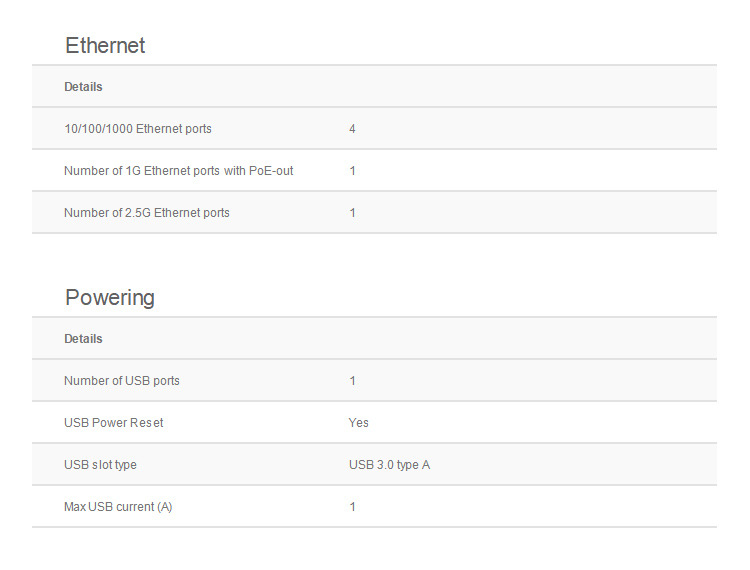Image resolution: width=750 pixels, height=570 pixels.
Task: Click the Yes value for USB Power Reset
Action: tap(359, 423)
